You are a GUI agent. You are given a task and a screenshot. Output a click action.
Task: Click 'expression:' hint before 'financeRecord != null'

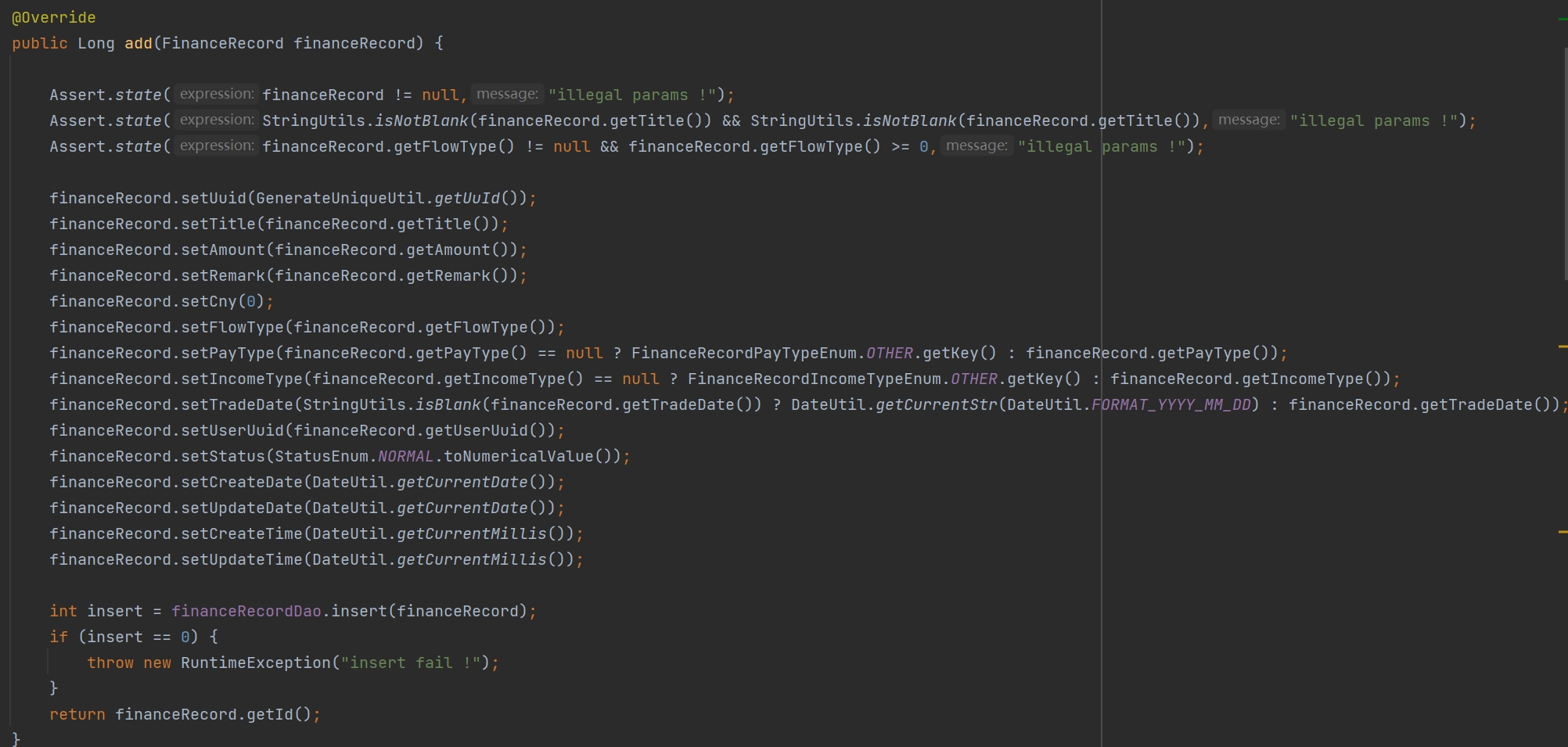coord(217,94)
